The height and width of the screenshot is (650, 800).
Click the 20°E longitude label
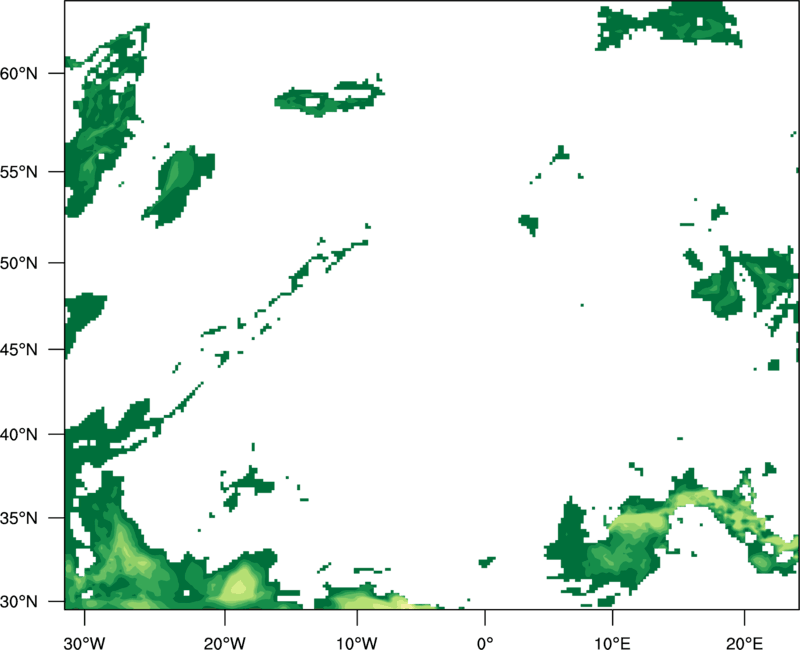(744, 643)
